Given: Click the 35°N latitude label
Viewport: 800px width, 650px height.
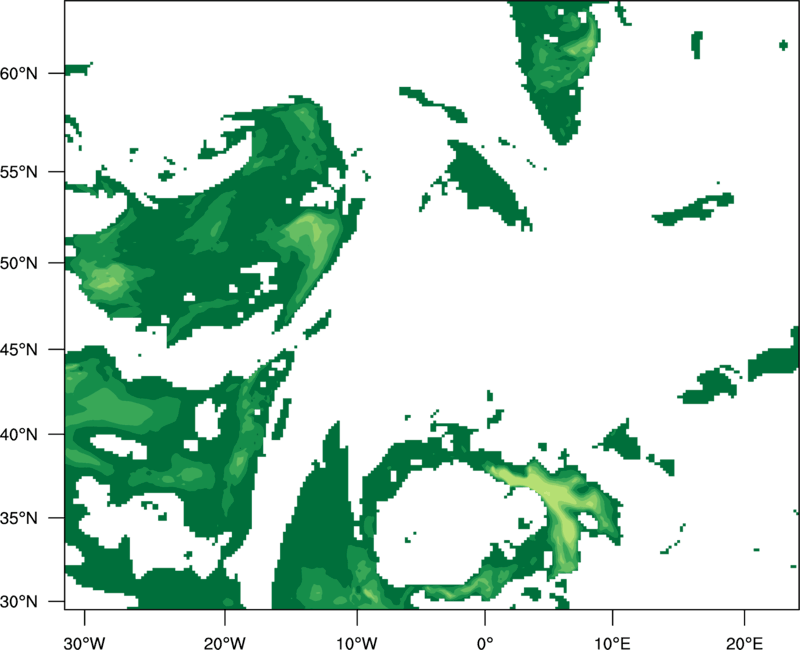Looking at the screenshot, I should coord(19,518).
